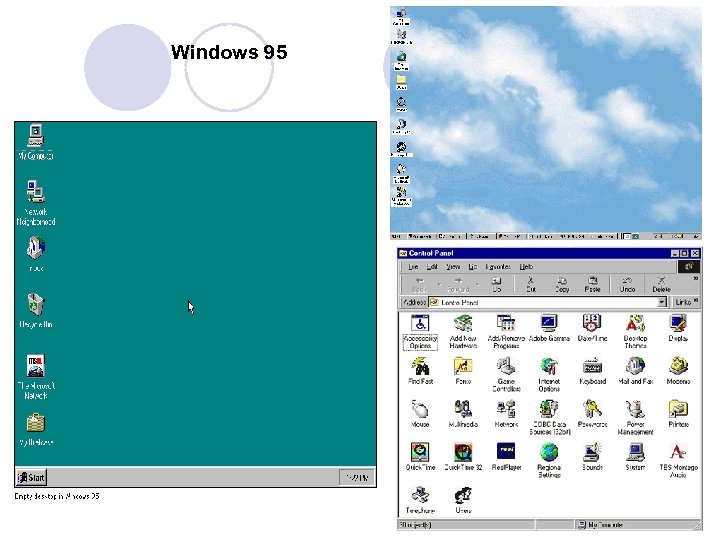Open the View menu in Control Panel
The image size is (720, 540).
click(x=453, y=267)
